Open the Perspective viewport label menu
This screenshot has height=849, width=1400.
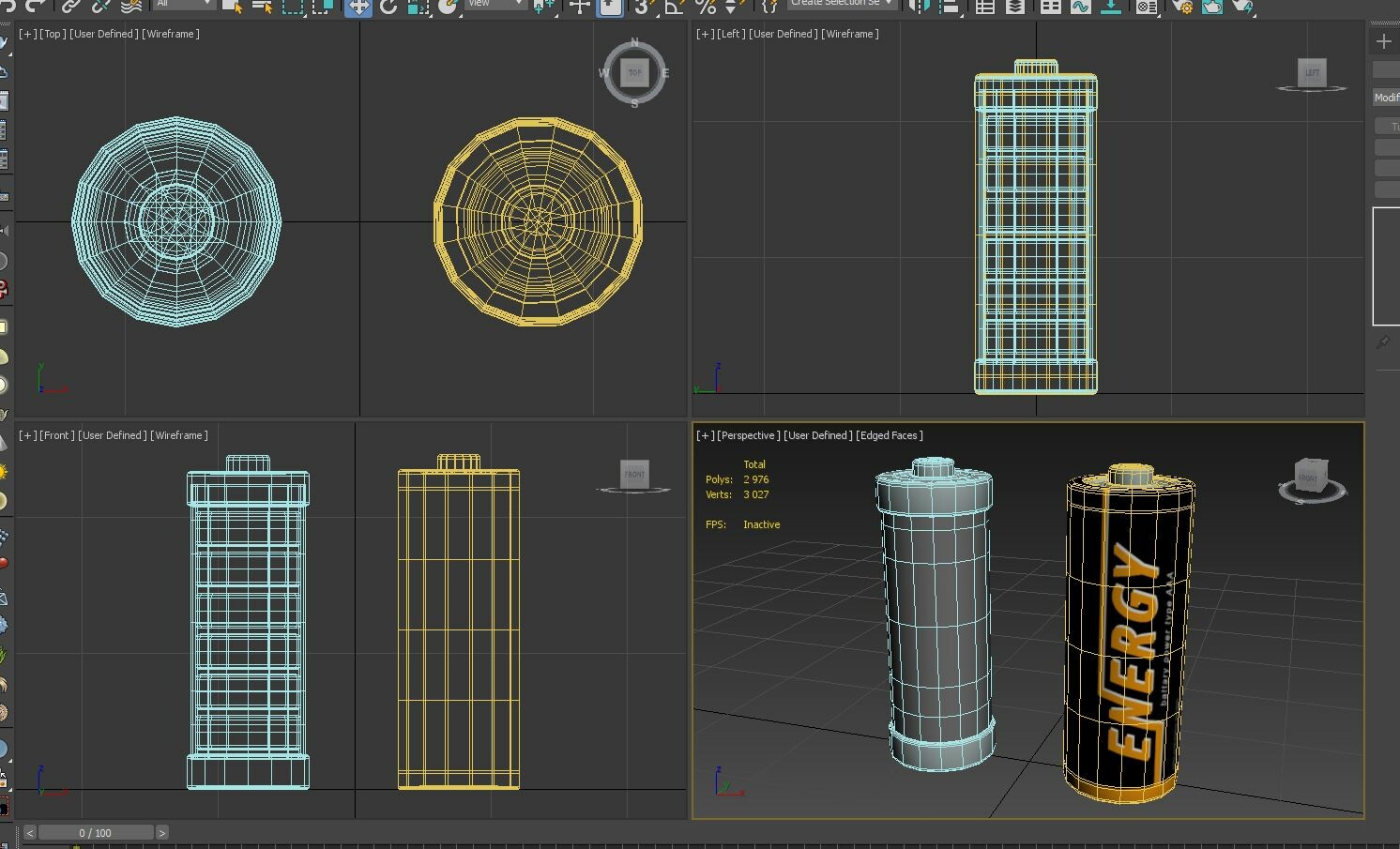(746, 435)
